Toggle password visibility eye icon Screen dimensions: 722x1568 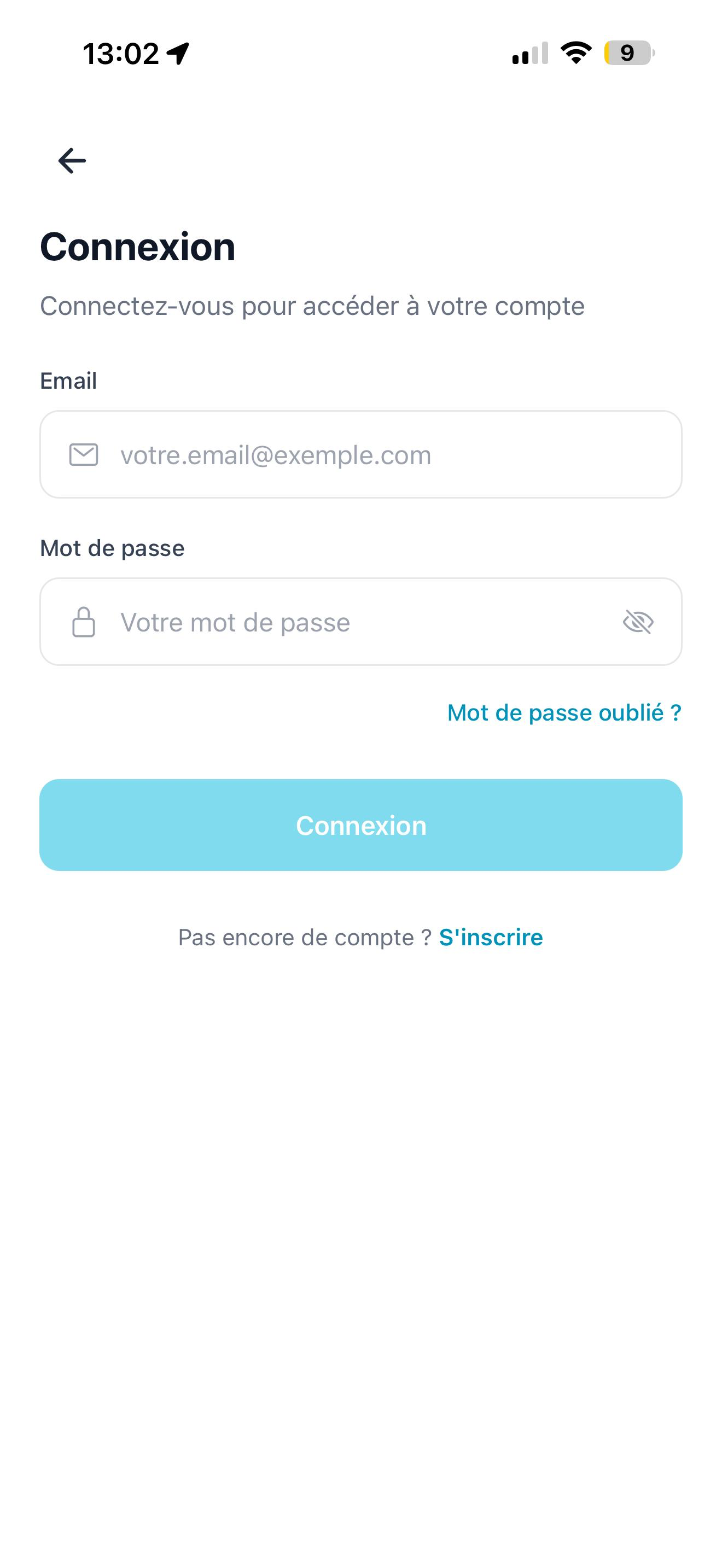(638, 622)
